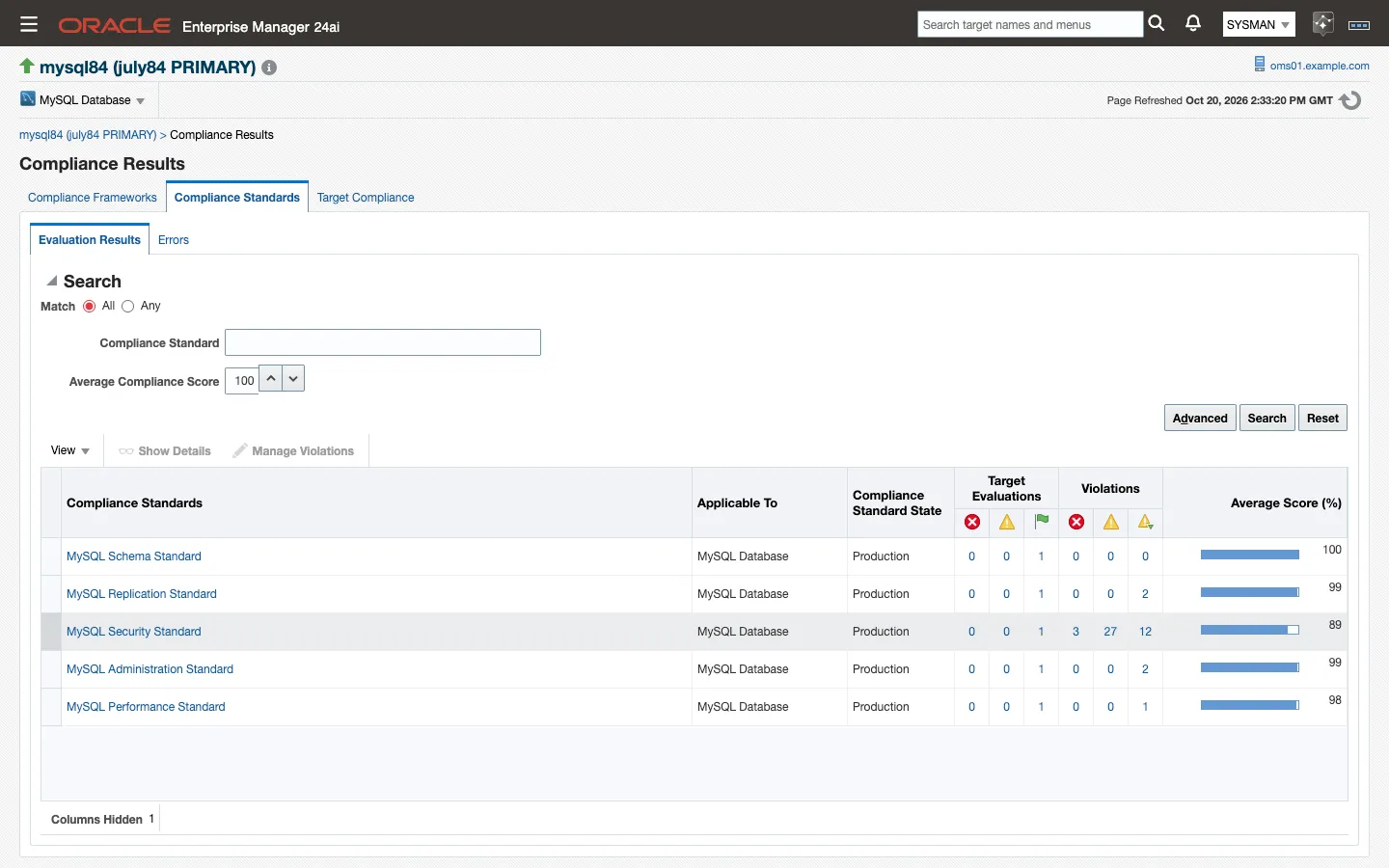Click the Search button

point(1266,418)
